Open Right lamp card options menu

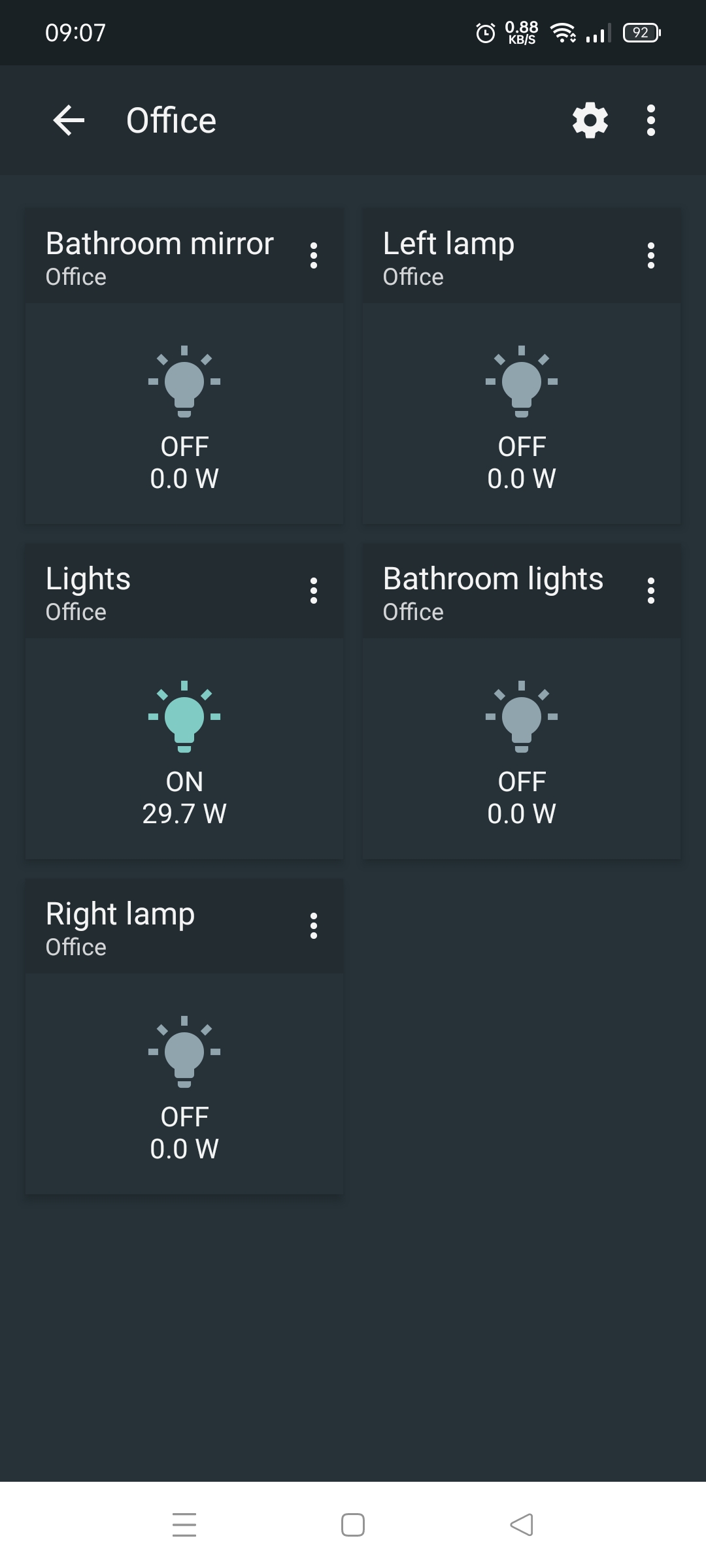pyautogui.click(x=314, y=926)
